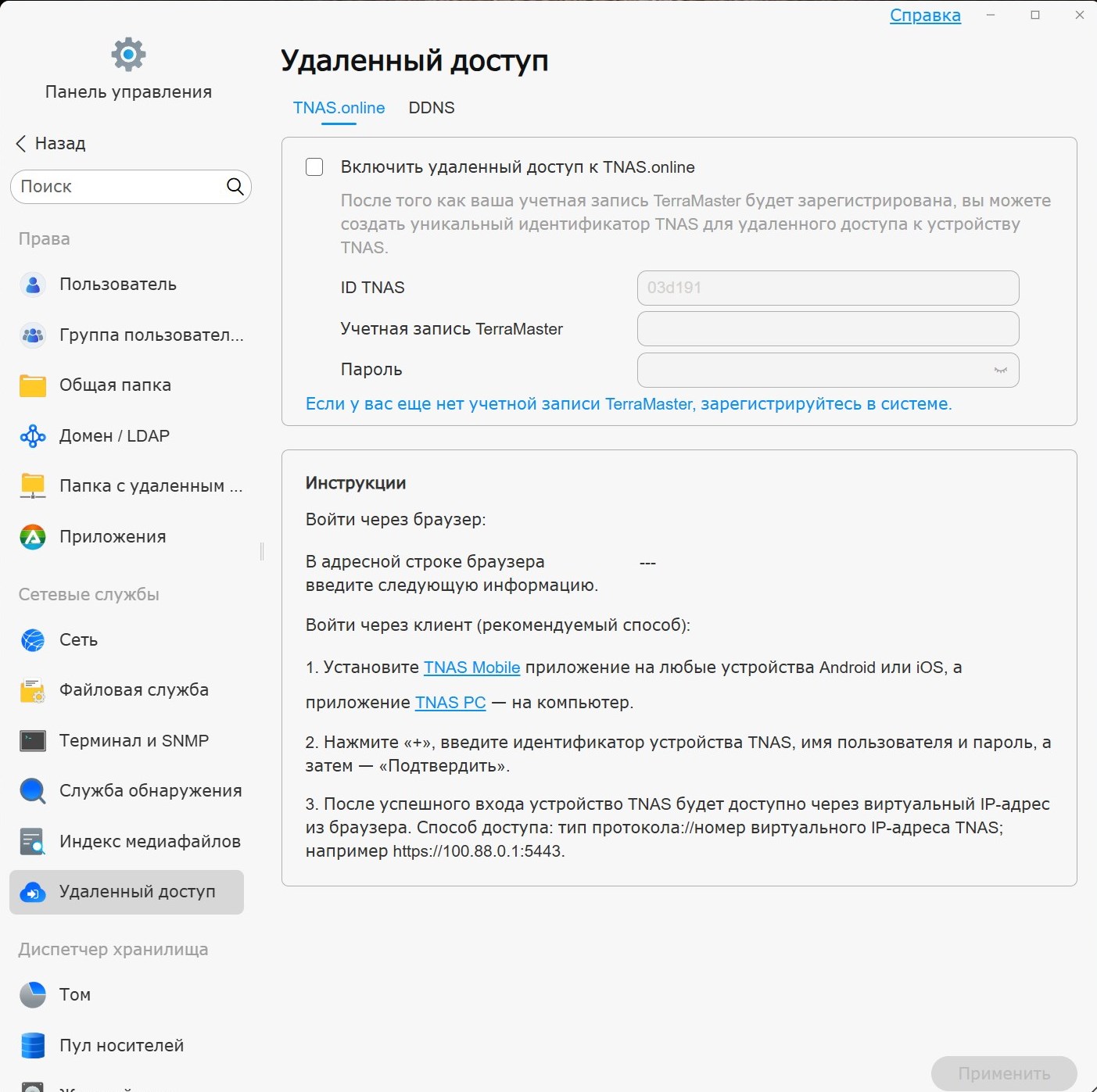Click the Storage Pool database icon
Image resolution: width=1097 pixels, height=1092 pixels.
[x=33, y=1045]
